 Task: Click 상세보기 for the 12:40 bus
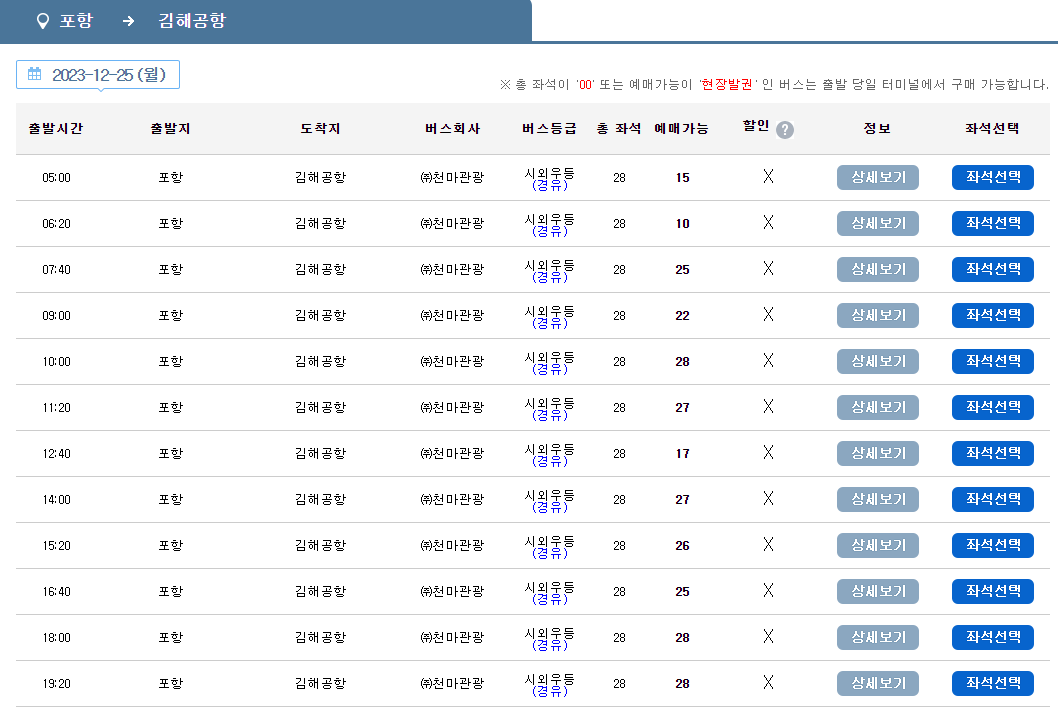pyautogui.click(x=878, y=453)
